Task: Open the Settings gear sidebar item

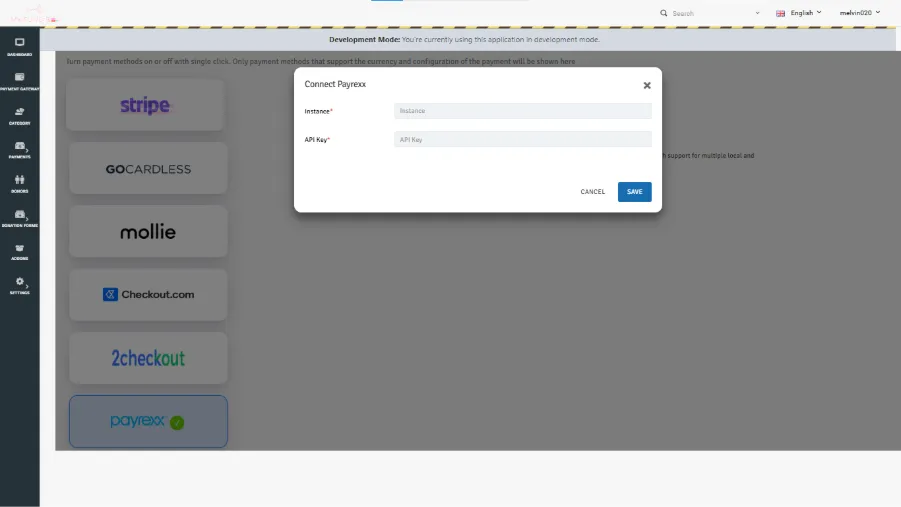Action: pyautogui.click(x=20, y=286)
